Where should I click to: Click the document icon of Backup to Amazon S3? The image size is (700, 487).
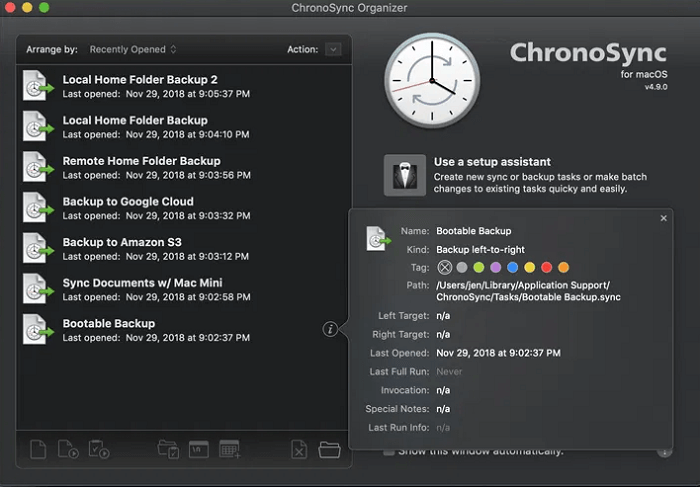(x=38, y=248)
